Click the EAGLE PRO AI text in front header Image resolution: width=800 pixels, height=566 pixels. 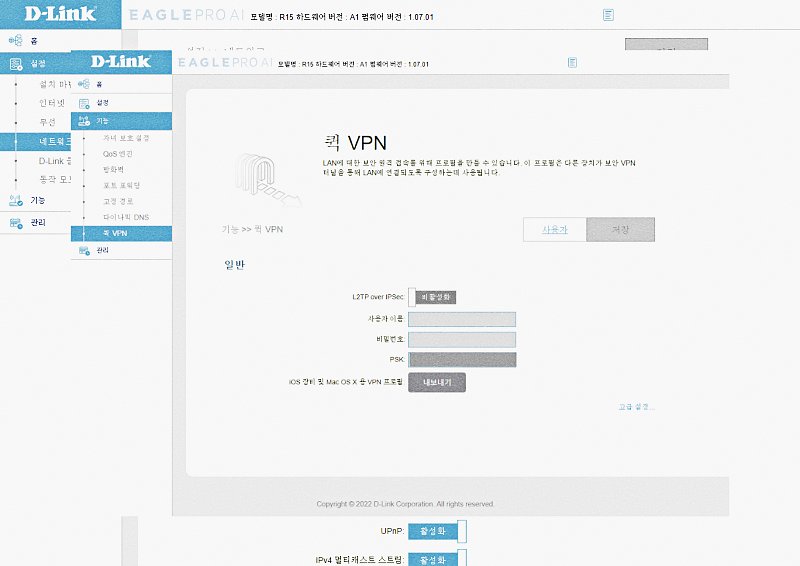[x=225, y=62]
